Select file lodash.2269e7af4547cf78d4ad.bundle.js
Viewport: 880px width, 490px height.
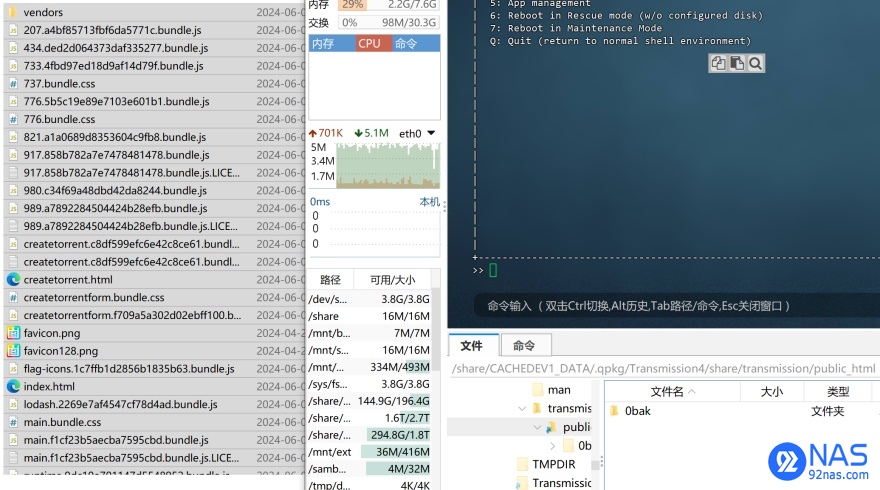(154, 404)
